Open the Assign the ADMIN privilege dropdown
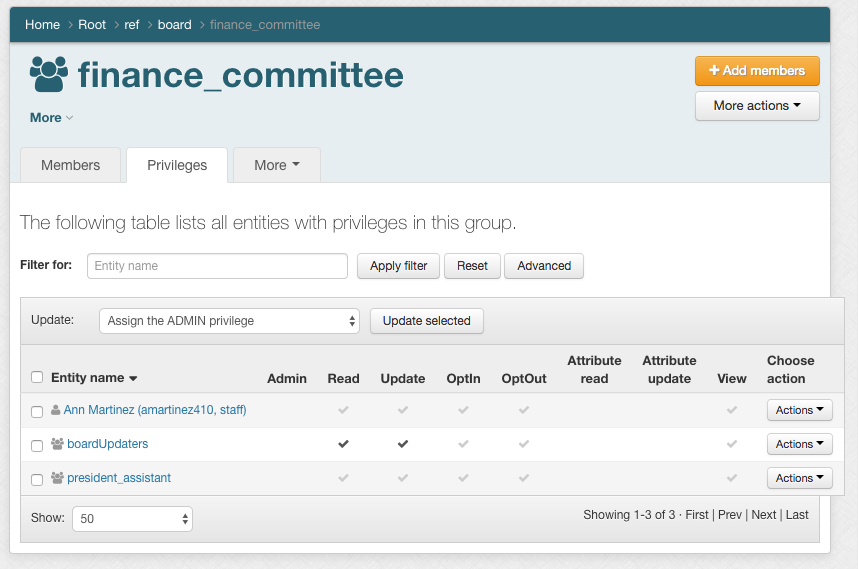The image size is (858, 569). pyautogui.click(x=229, y=321)
